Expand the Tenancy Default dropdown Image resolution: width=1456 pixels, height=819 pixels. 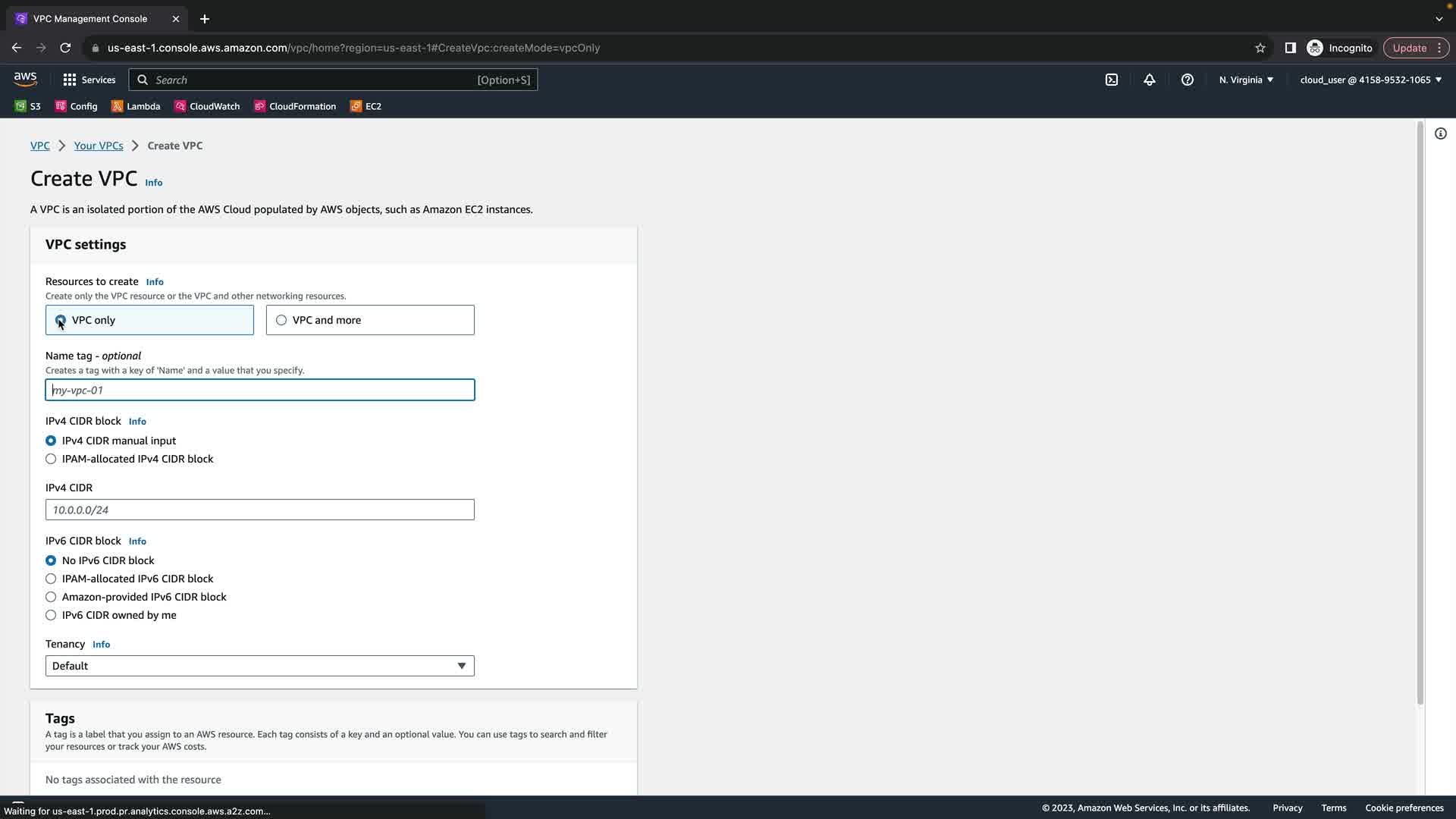tap(259, 666)
